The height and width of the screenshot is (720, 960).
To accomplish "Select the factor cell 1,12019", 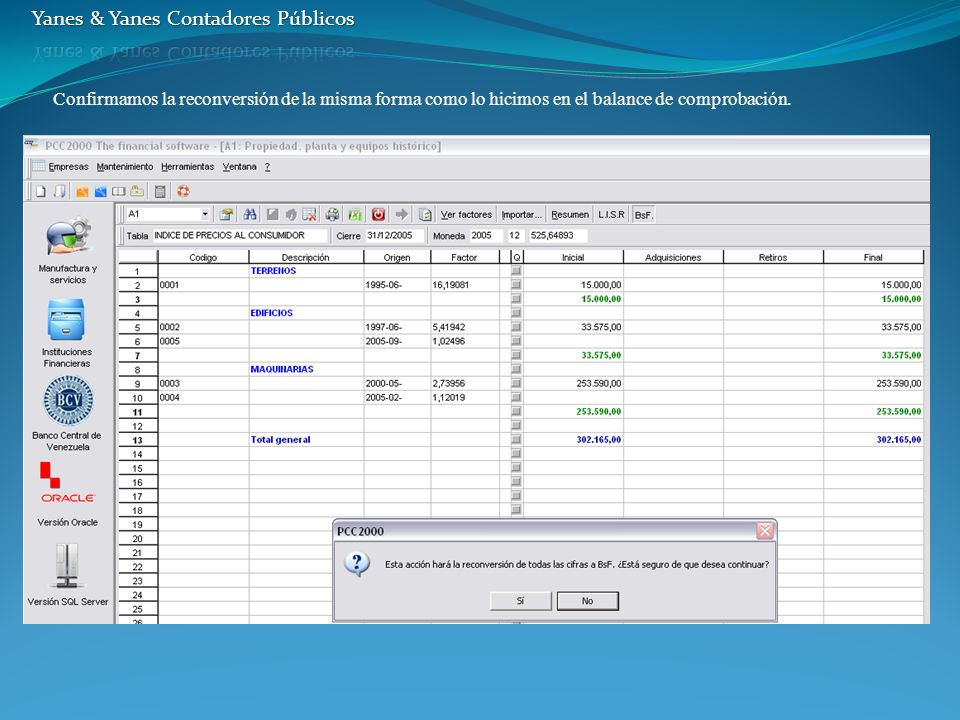I will [465, 397].
